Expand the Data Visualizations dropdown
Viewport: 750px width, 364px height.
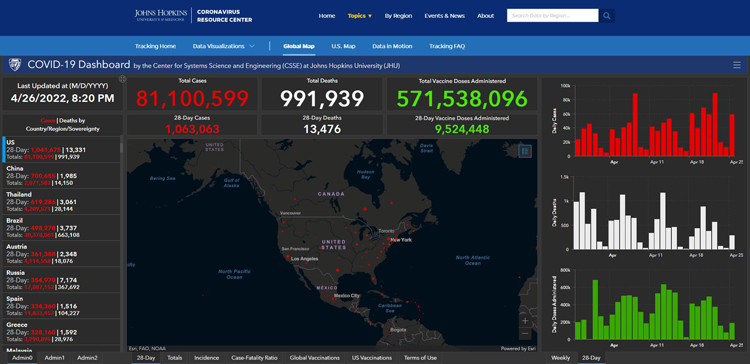[x=223, y=46]
